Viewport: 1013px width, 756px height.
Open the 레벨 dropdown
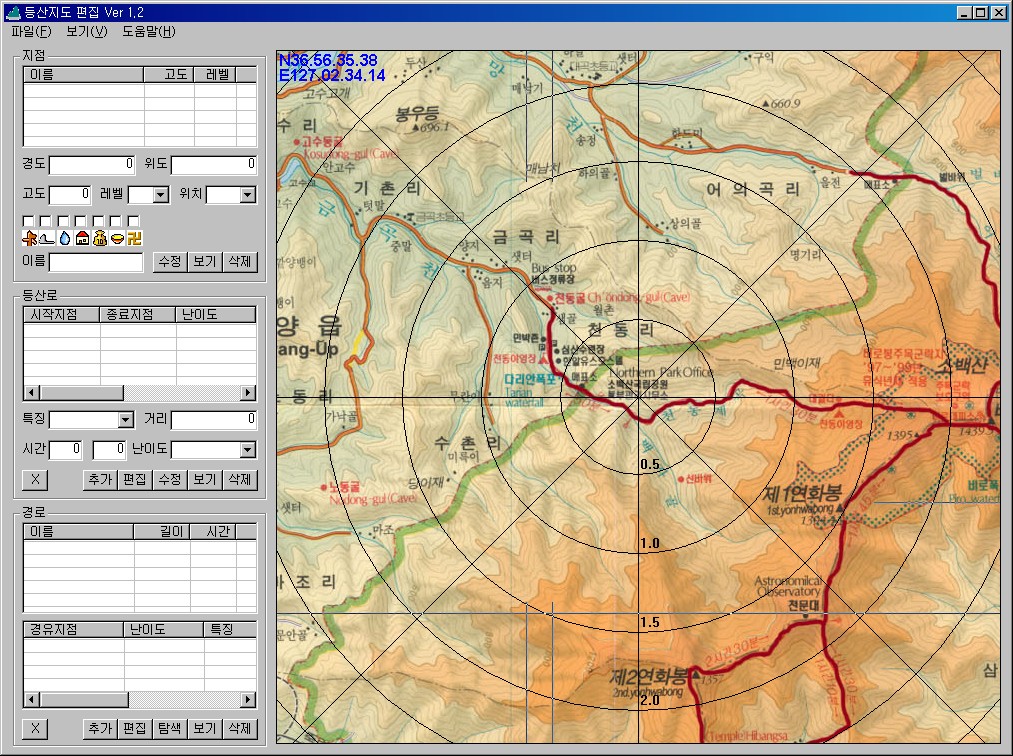click(161, 194)
